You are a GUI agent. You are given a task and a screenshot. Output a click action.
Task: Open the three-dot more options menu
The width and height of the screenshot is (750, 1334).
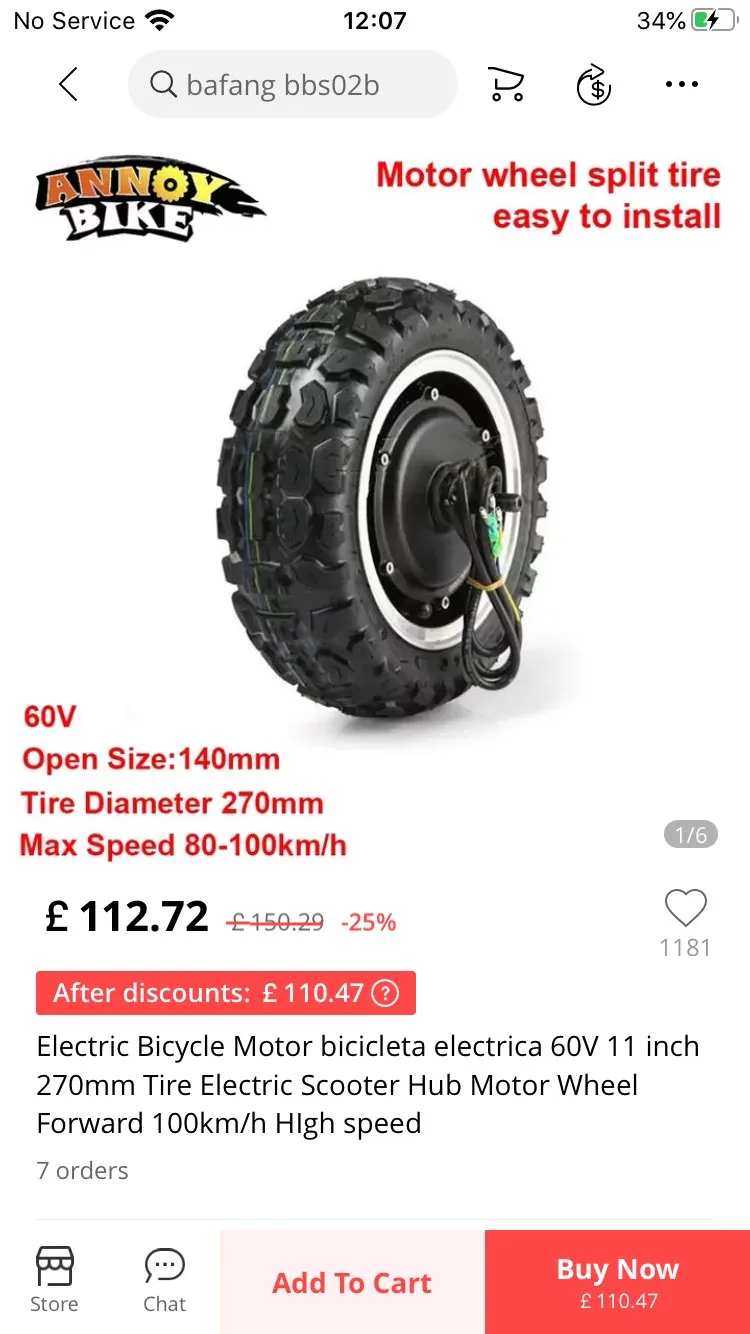pos(682,84)
